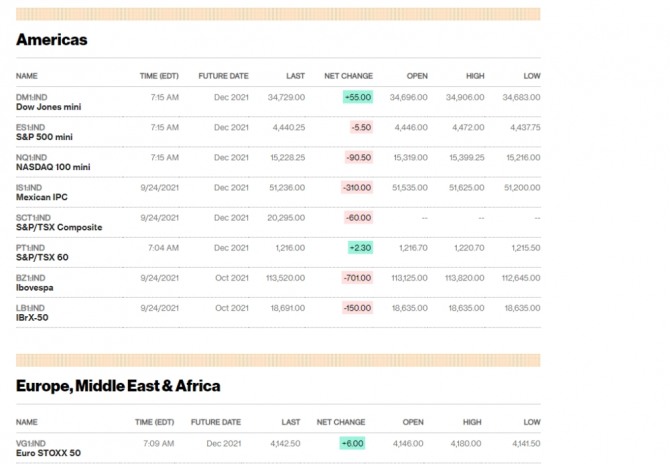Click the LAST column header in Americas

(x=295, y=75)
